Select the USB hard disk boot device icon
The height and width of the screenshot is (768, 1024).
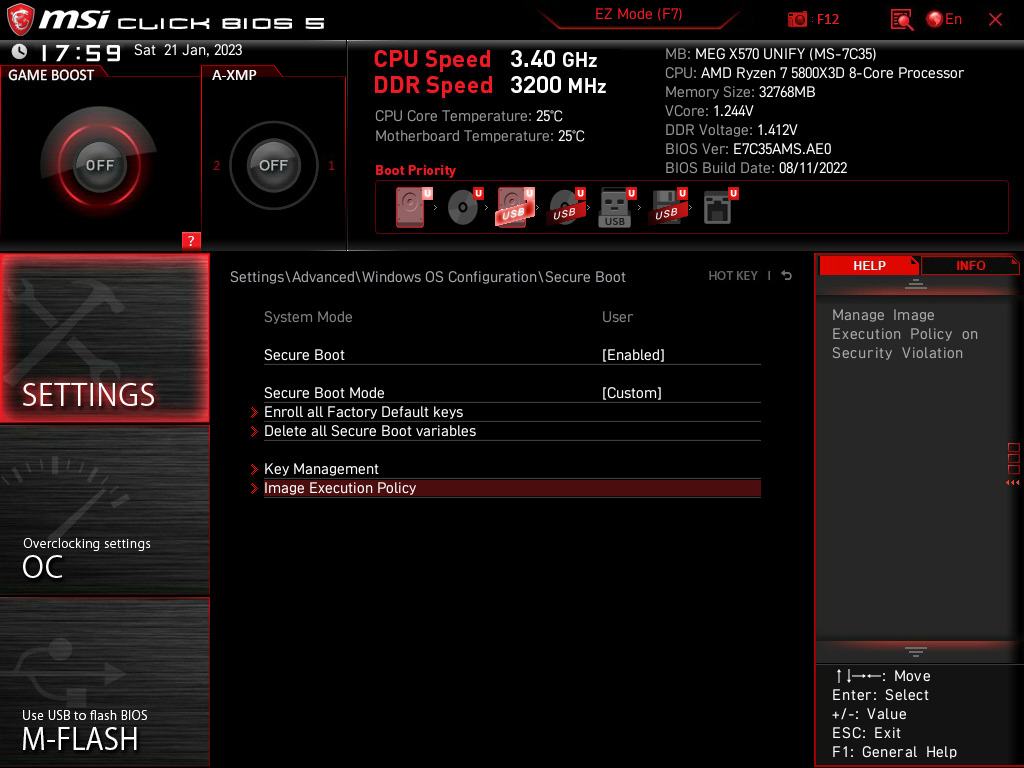(515, 207)
